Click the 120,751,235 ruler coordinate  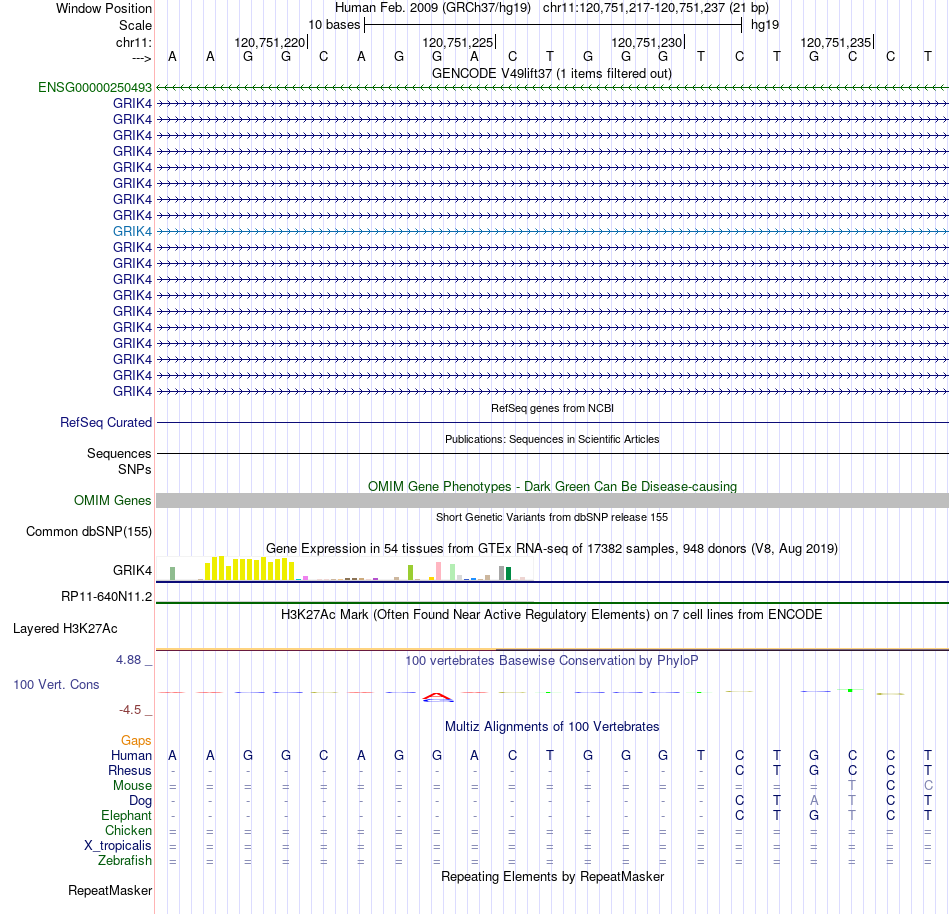pos(835,42)
